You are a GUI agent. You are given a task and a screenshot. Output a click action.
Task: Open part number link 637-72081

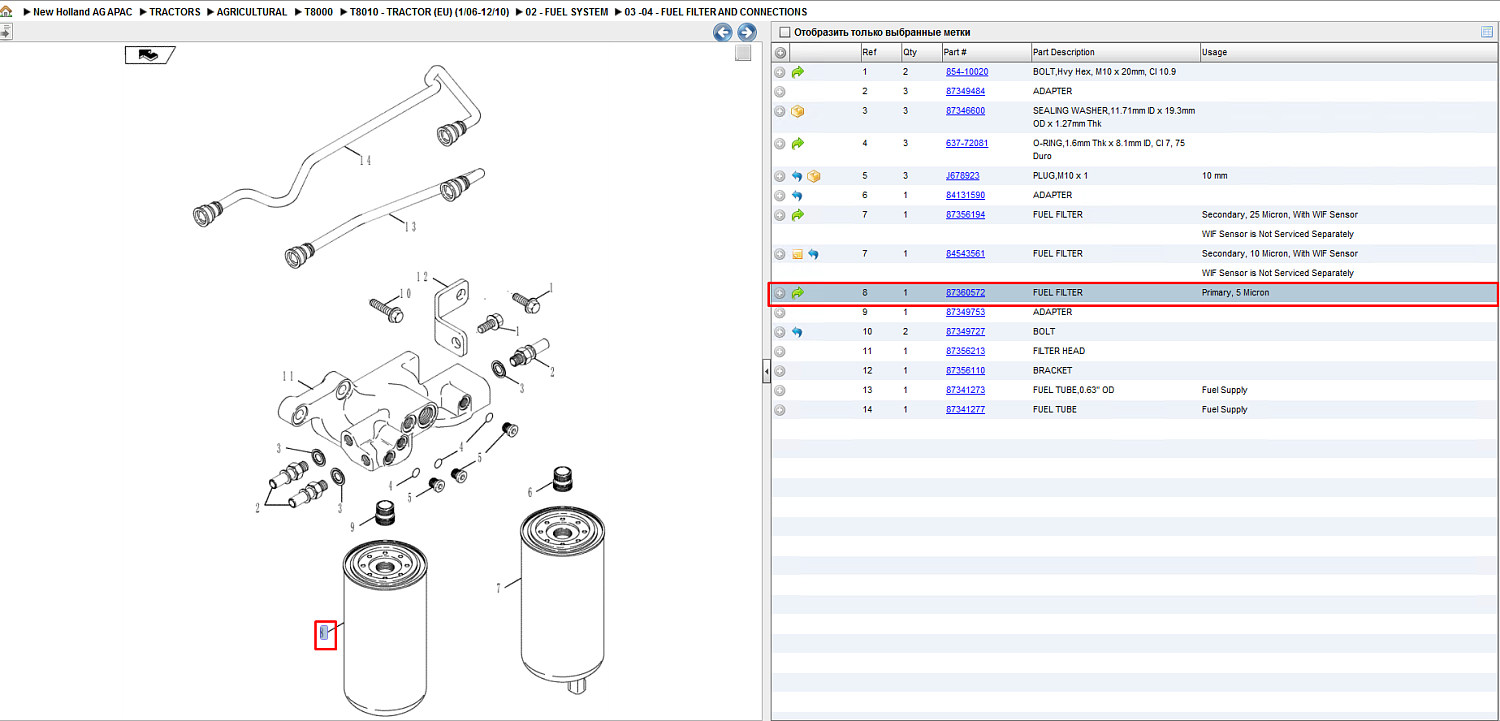tap(967, 143)
